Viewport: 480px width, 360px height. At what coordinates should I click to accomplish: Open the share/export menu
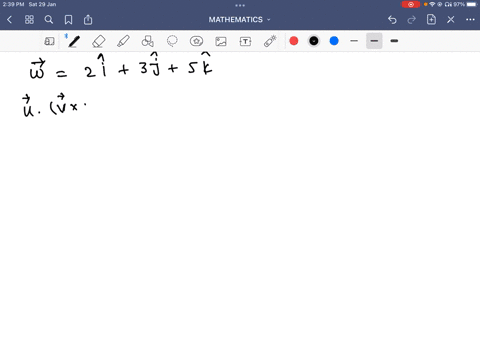(88, 20)
